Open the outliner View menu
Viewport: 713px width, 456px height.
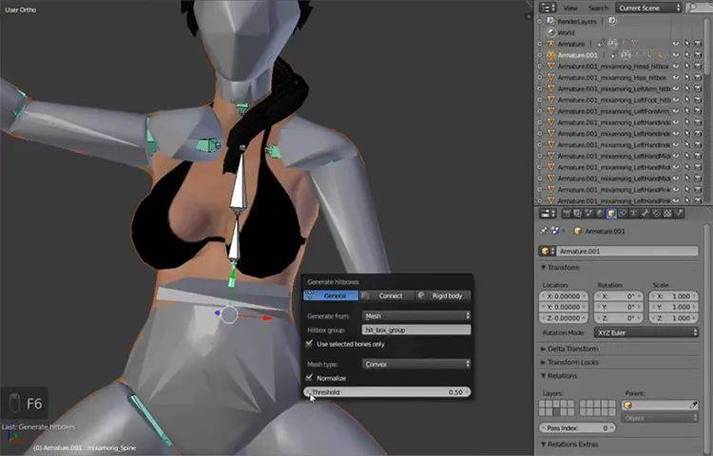[x=570, y=8]
